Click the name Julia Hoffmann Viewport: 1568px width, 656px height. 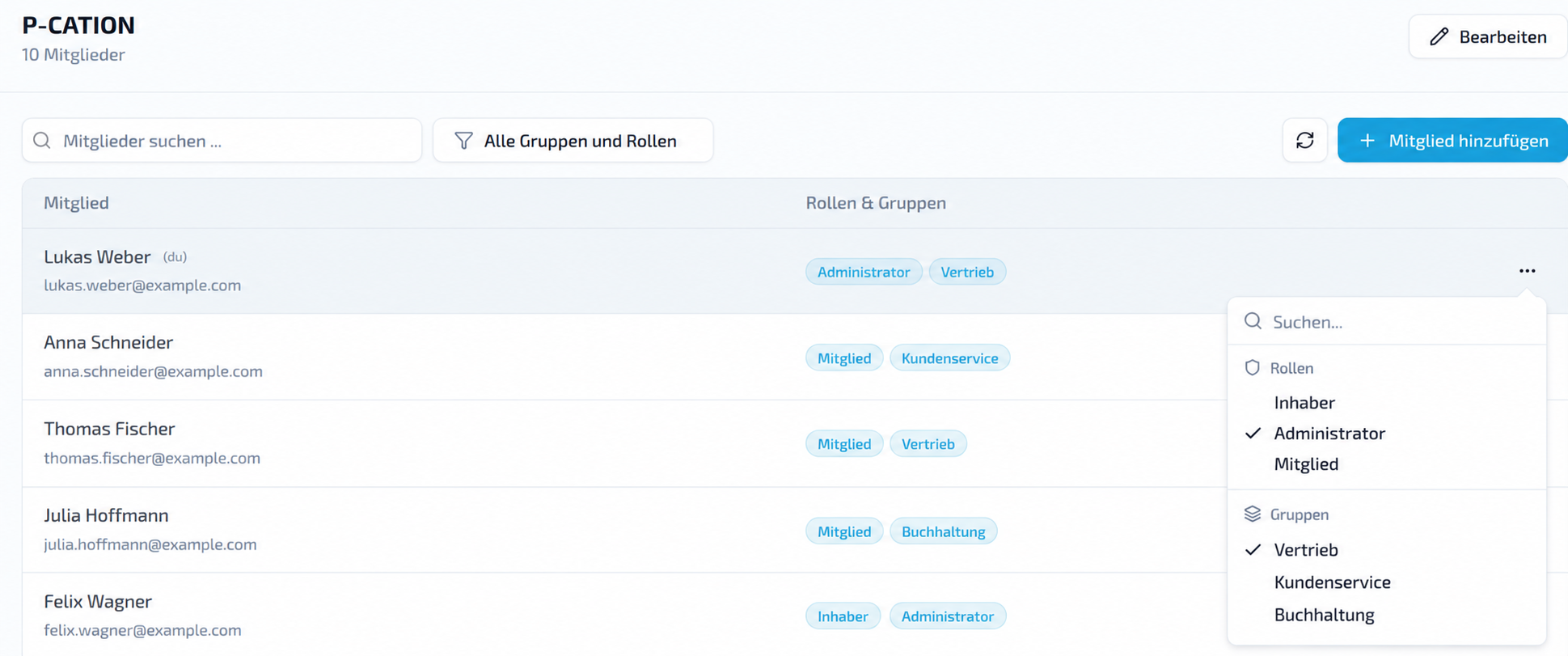click(106, 515)
